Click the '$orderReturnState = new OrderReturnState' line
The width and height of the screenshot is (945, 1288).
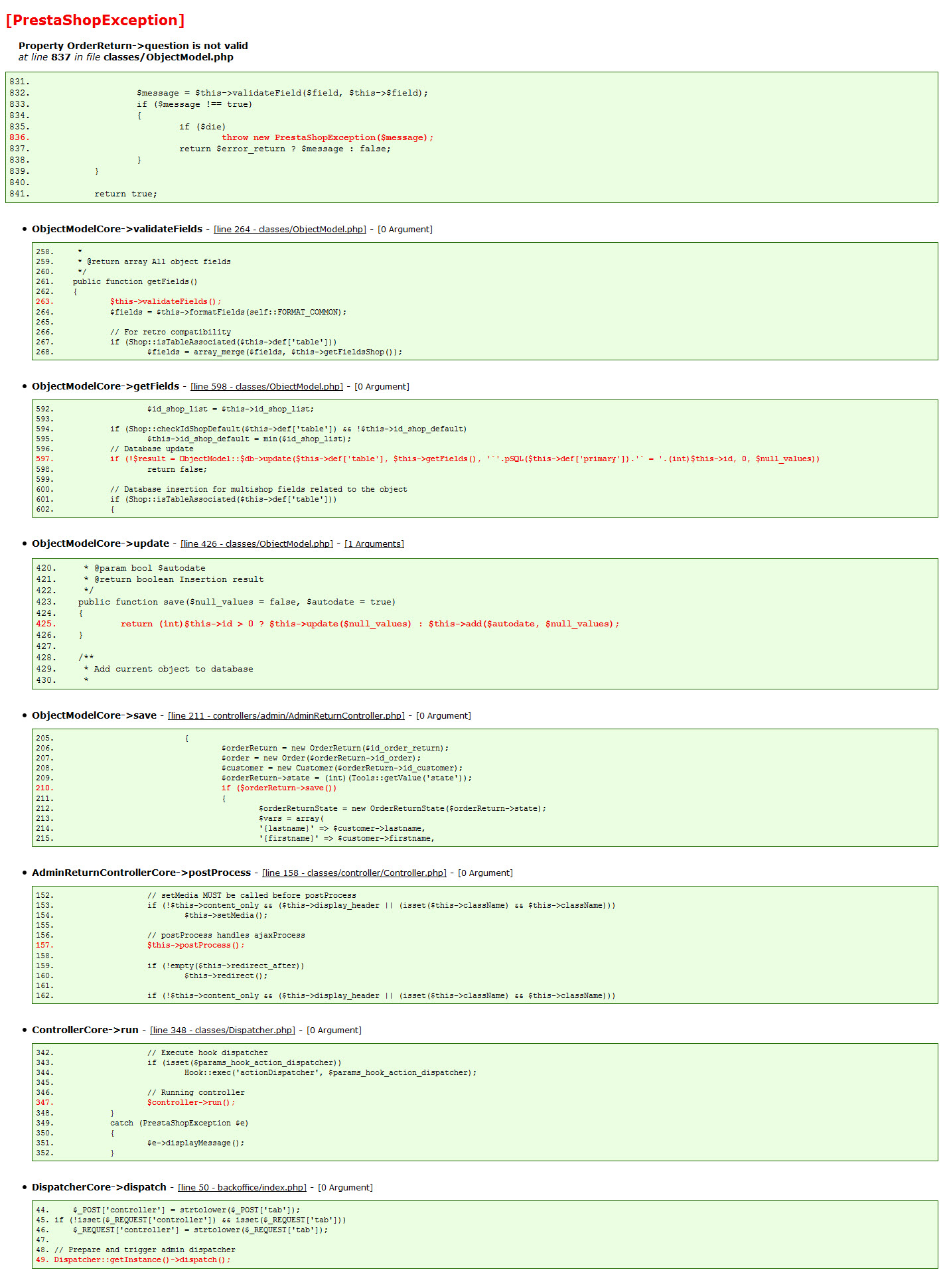(403, 809)
